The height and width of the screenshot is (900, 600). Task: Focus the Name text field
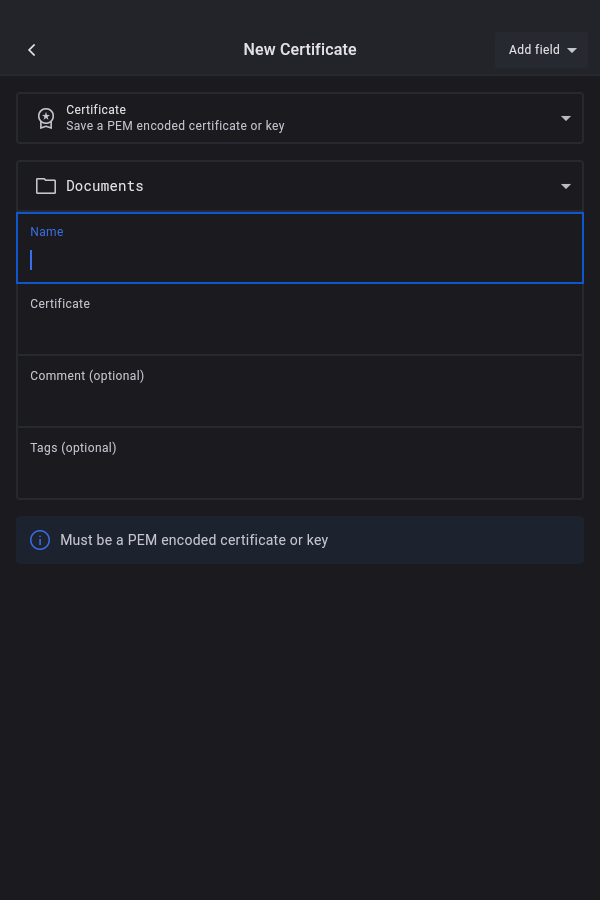[300, 260]
